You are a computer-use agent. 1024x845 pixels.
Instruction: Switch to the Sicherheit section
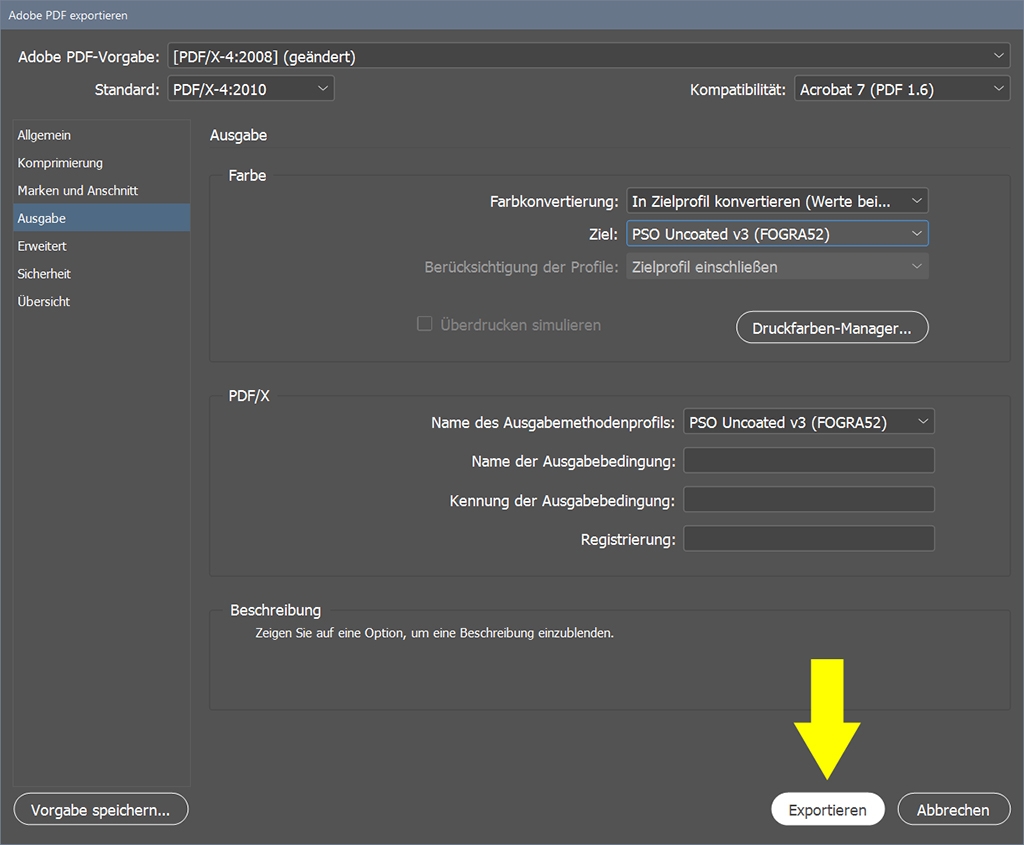(x=44, y=274)
